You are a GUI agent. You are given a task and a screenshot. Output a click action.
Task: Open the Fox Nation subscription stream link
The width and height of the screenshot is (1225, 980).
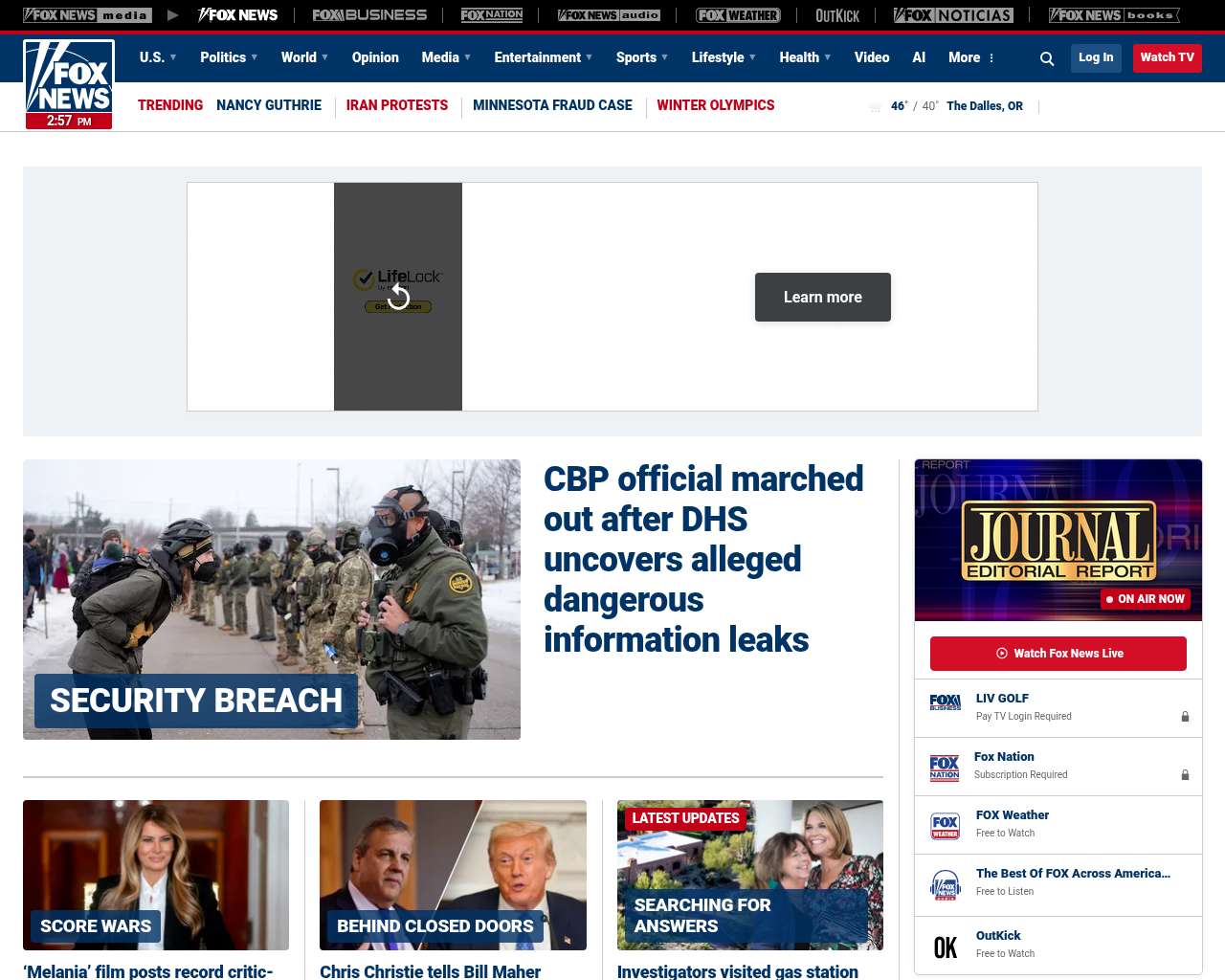pyautogui.click(x=1004, y=757)
